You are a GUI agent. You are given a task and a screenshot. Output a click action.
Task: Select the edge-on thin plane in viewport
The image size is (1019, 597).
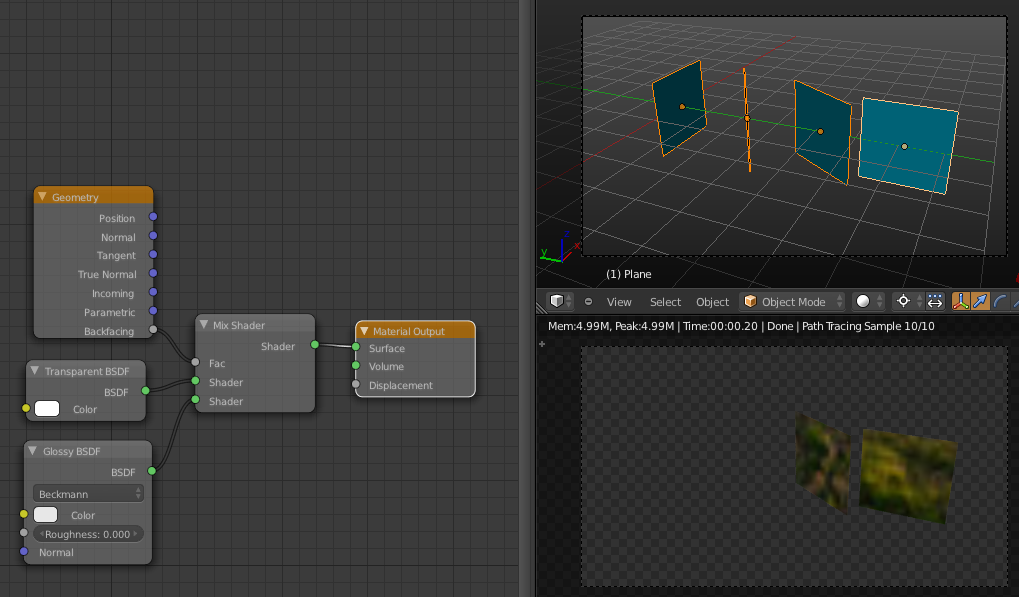pos(747,119)
